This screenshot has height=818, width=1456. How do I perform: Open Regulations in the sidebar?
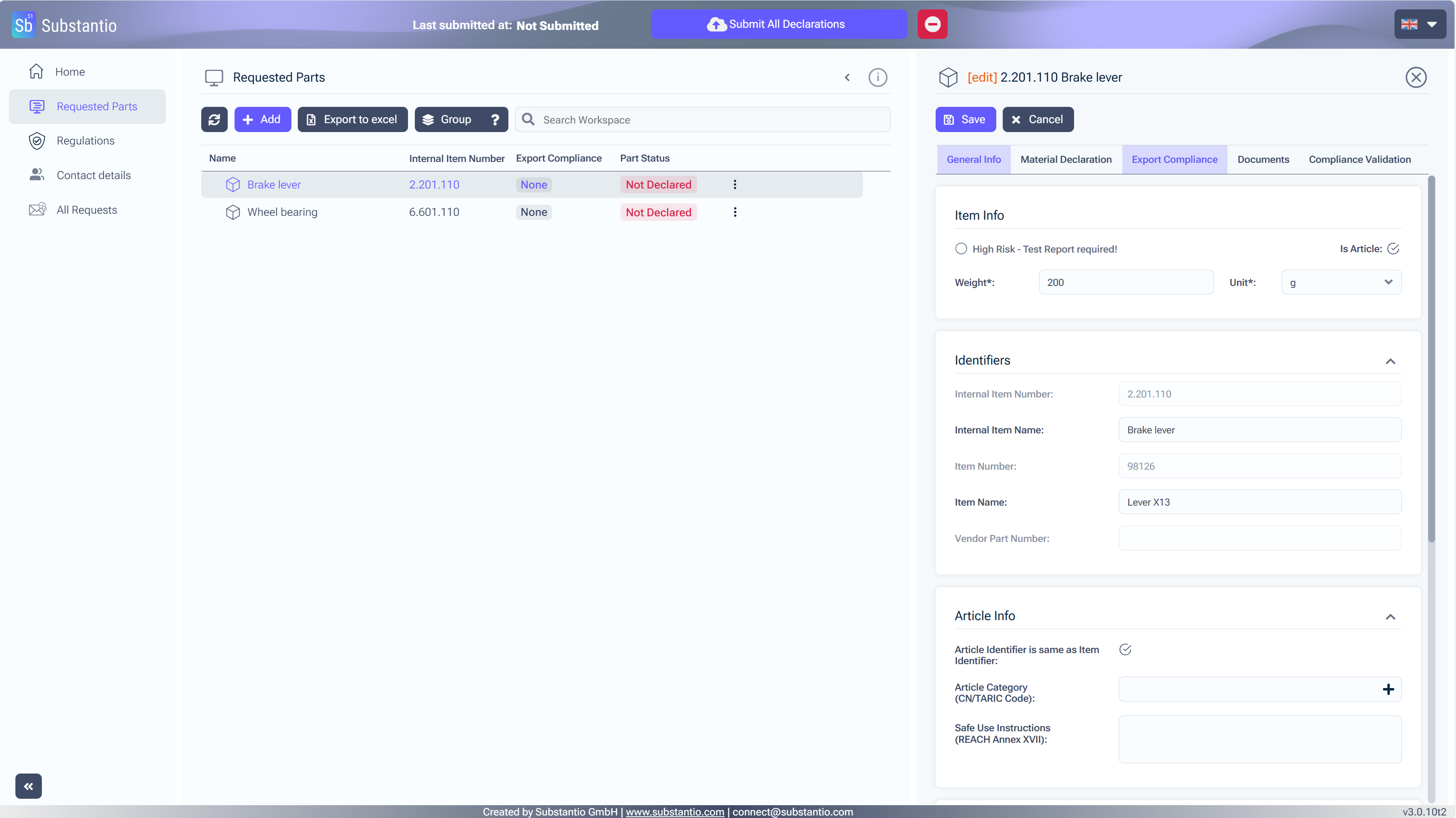(x=85, y=141)
